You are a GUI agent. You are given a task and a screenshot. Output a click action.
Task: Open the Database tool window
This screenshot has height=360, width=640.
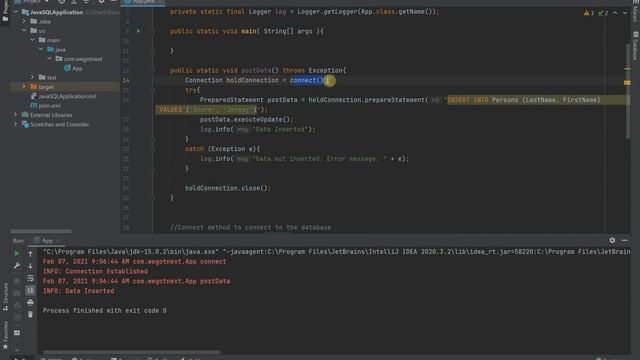point(636,46)
